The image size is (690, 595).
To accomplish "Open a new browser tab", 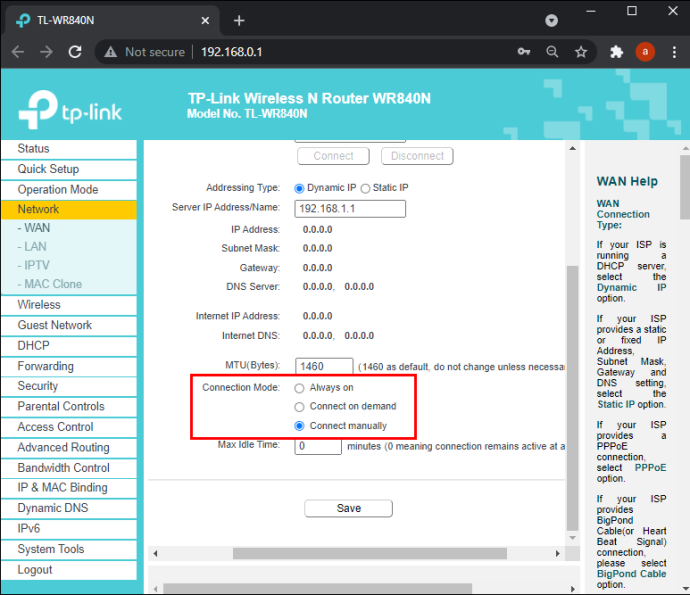I will click(x=239, y=20).
